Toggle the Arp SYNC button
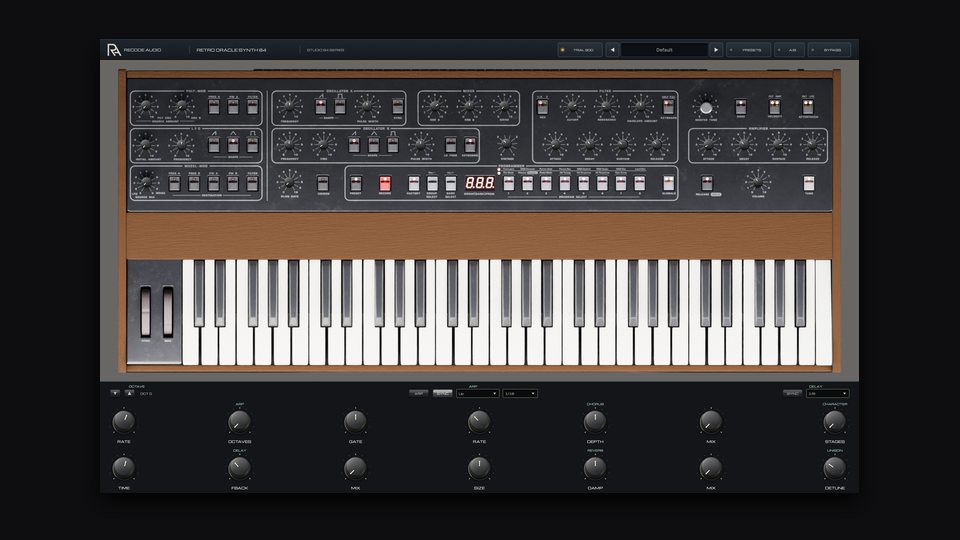Image resolution: width=960 pixels, height=540 pixels. coord(442,394)
